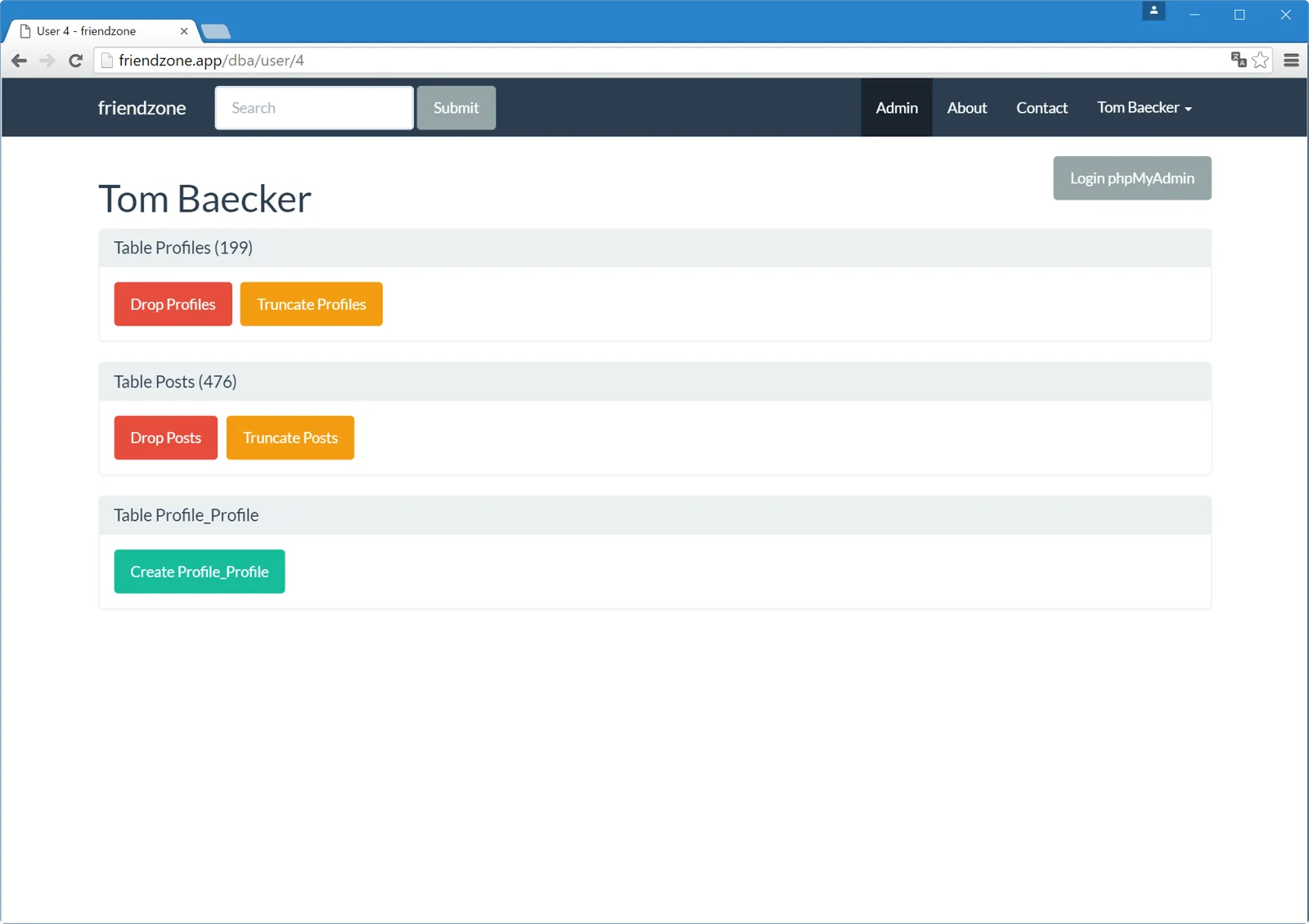Click the Chrome user profile icon
Screen dimensions: 1309x924
tap(1154, 11)
